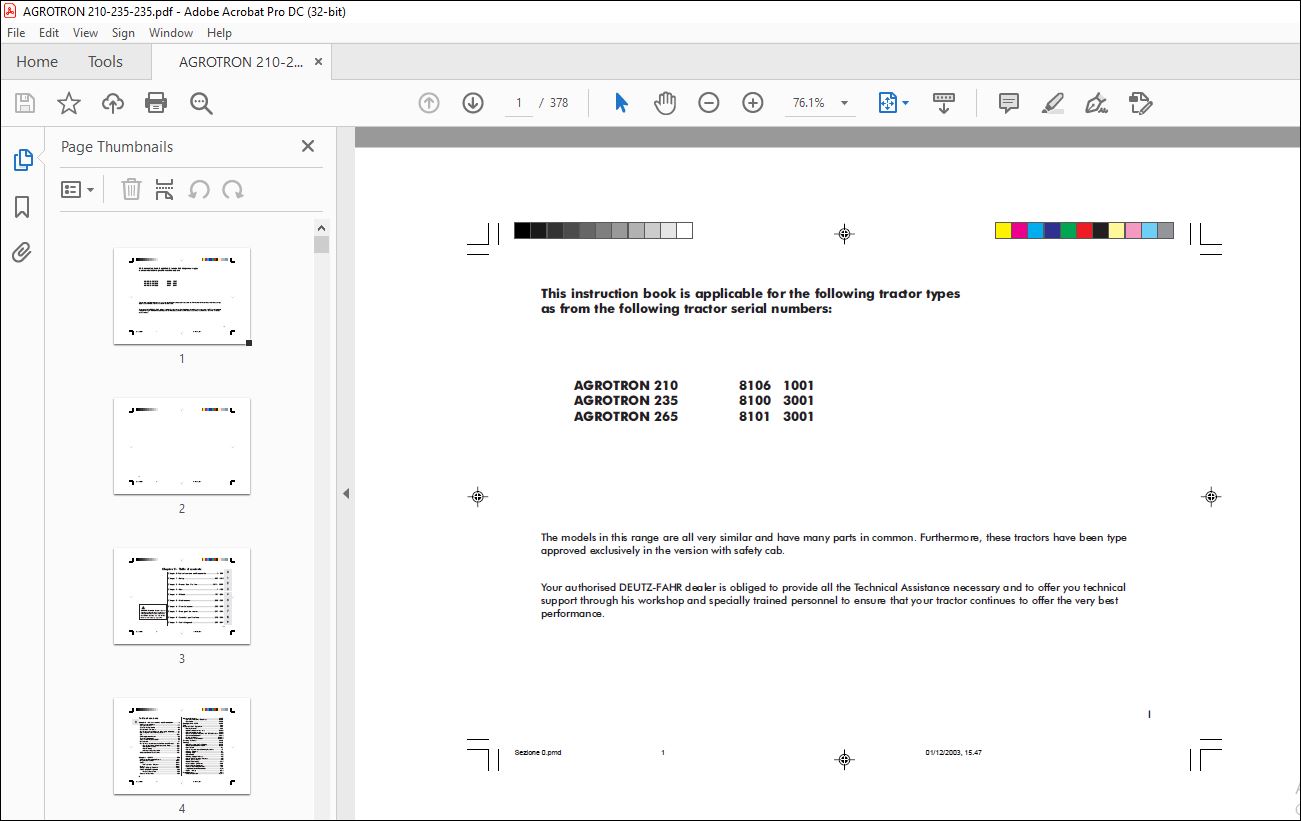This screenshot has height=821, width=1301.
Task: Open the Fit page options
Action: click(x=893, y=103)
